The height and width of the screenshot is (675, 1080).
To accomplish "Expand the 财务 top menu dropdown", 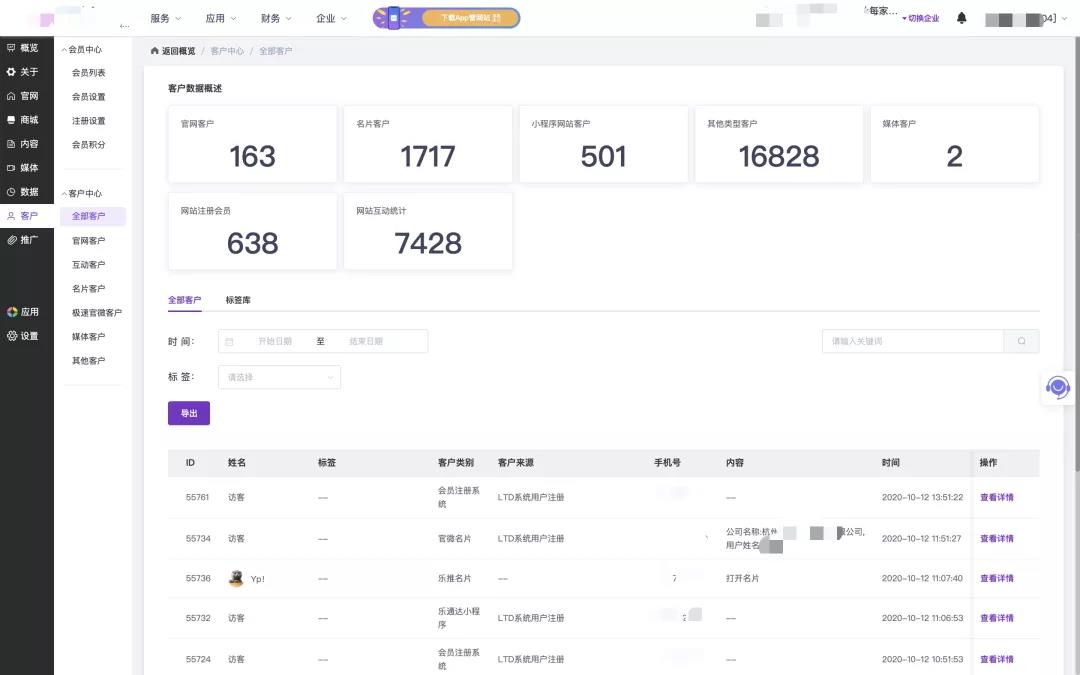I will 275,18.
